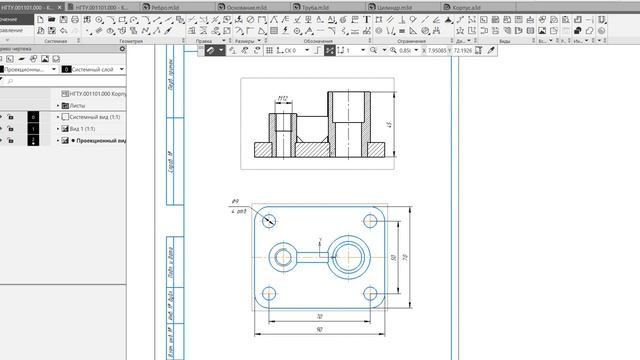Select the Rectangle geometry tool
The image size is (640, 360).
point(122,20)
